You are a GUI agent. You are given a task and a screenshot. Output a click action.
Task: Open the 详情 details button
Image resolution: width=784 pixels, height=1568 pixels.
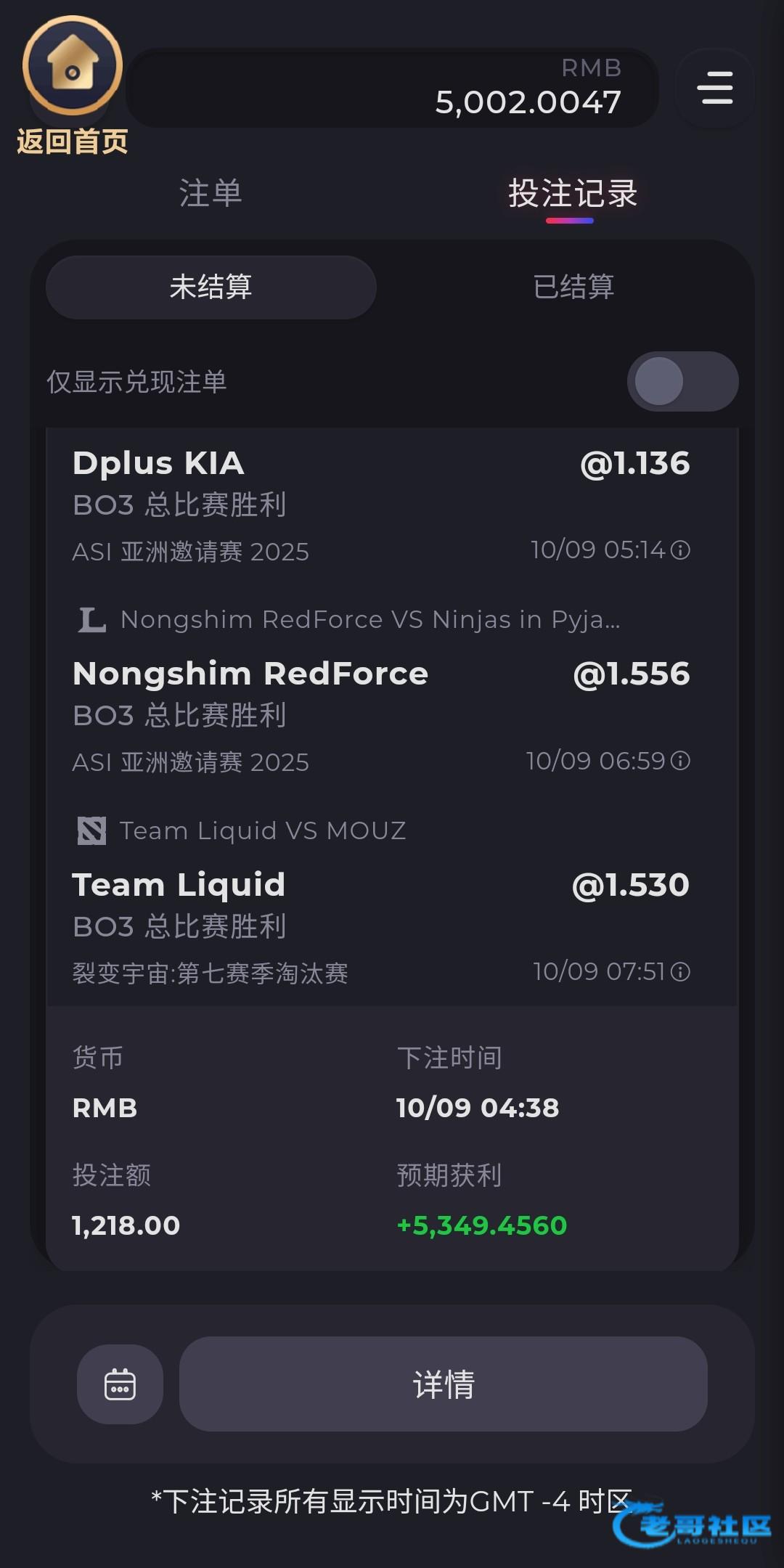point(443,1384)
